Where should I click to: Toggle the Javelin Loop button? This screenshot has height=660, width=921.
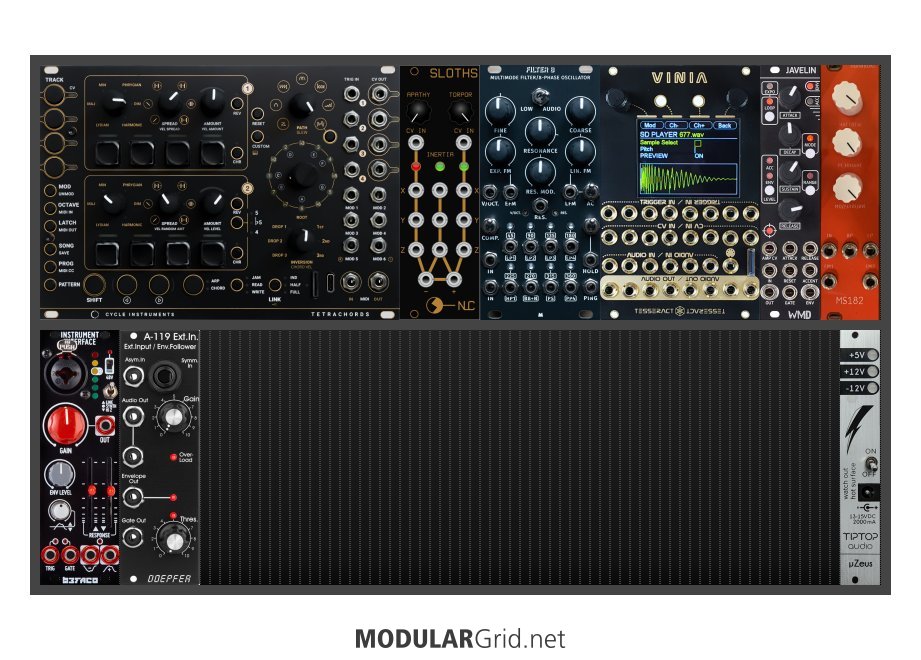click(x=769, y=116)
